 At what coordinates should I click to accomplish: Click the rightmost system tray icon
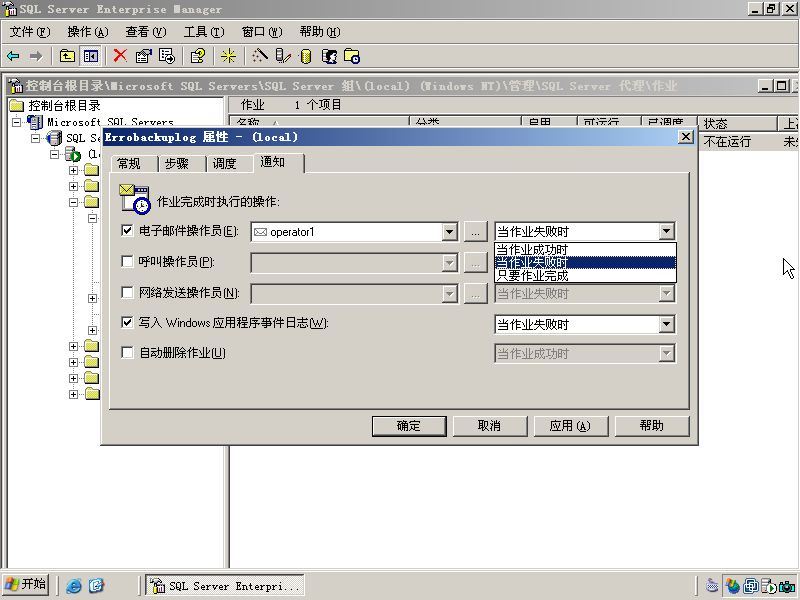788,586
